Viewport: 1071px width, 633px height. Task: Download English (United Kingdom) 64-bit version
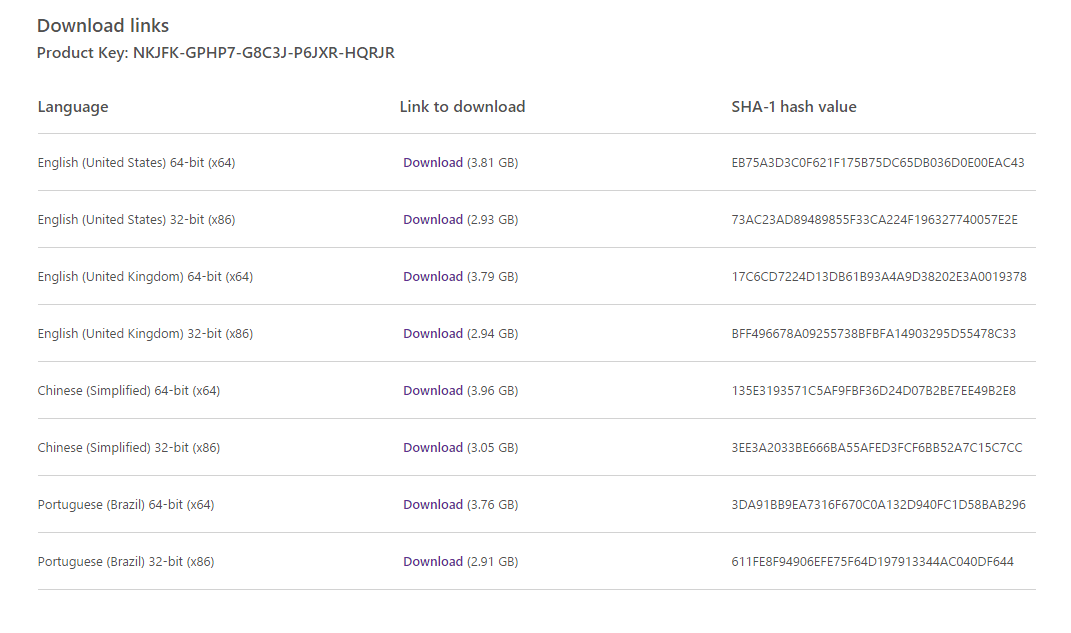(433, 276)
